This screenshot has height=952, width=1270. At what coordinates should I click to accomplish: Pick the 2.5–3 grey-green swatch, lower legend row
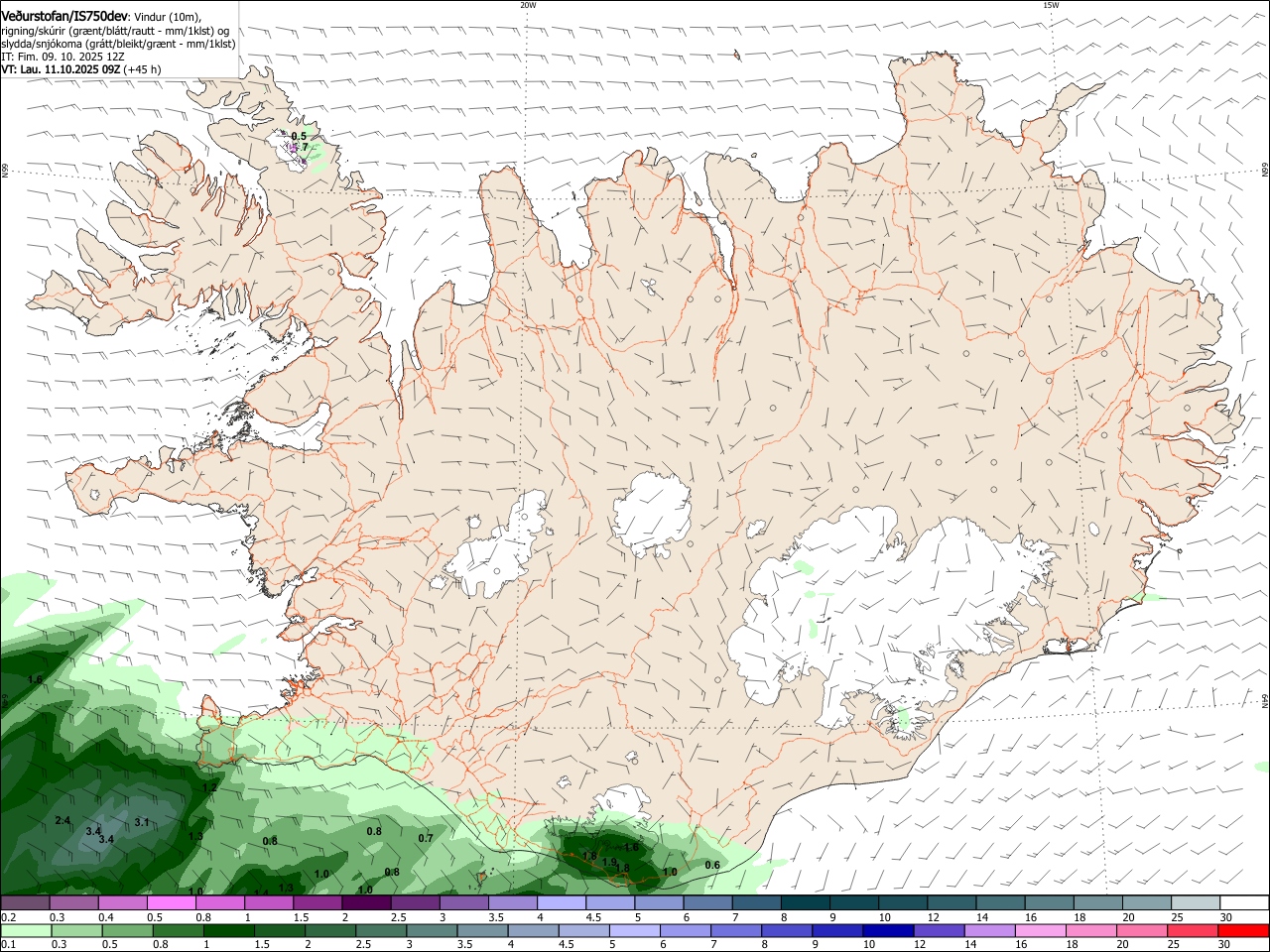[x=381, y=930]
